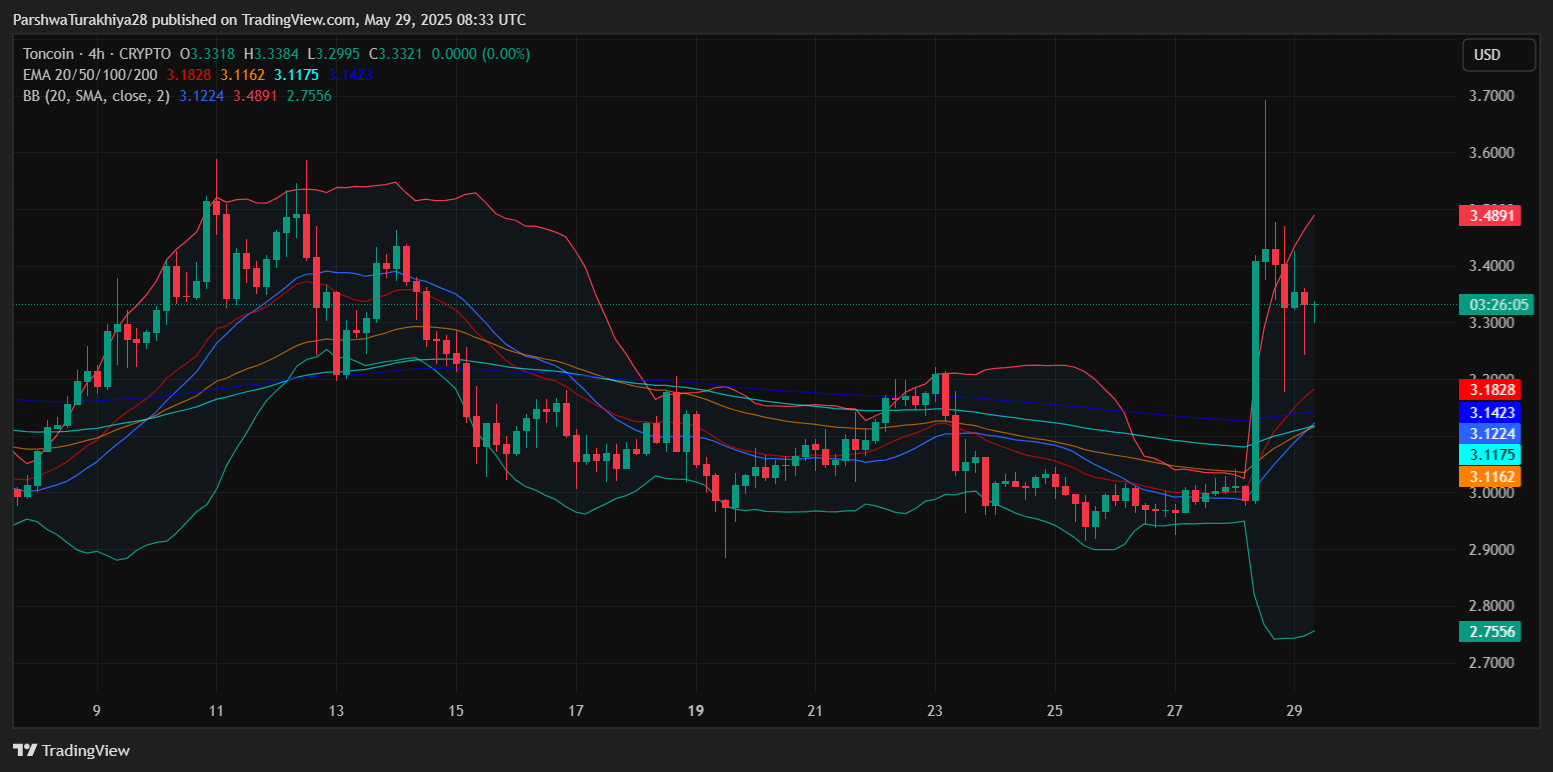The width and height of the screenshot is (1553, 772).
Task: Click the red 3.4891 upper band price label
Action: [1489, 215]
